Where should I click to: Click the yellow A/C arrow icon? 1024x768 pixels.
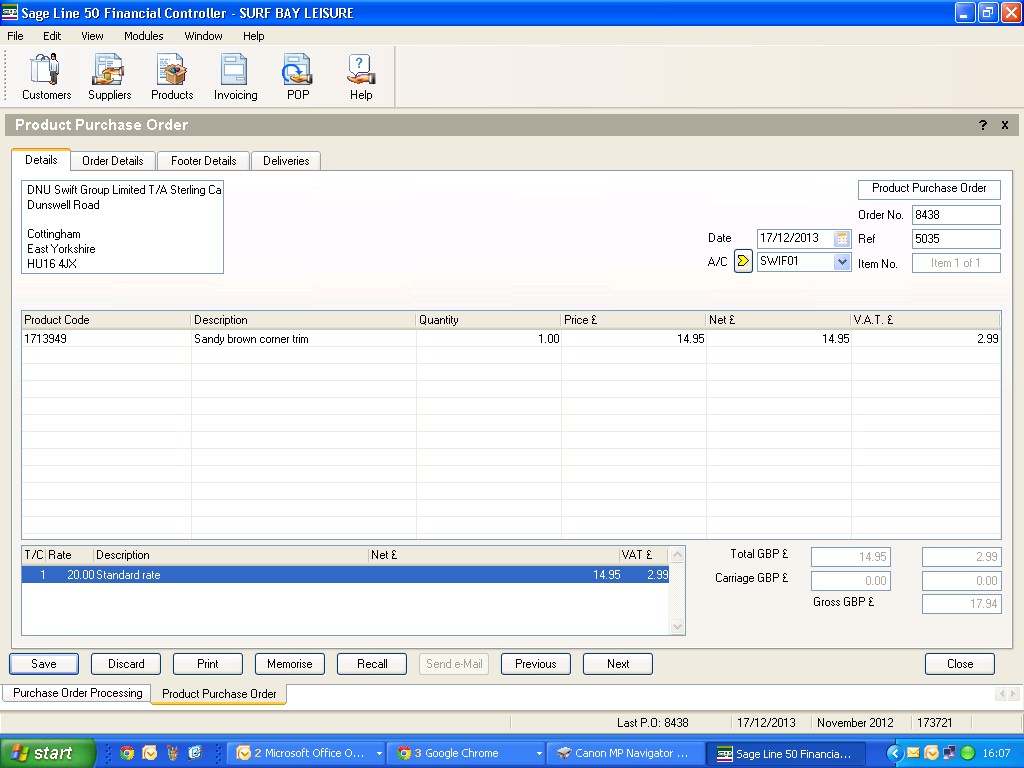coord(743,262)
